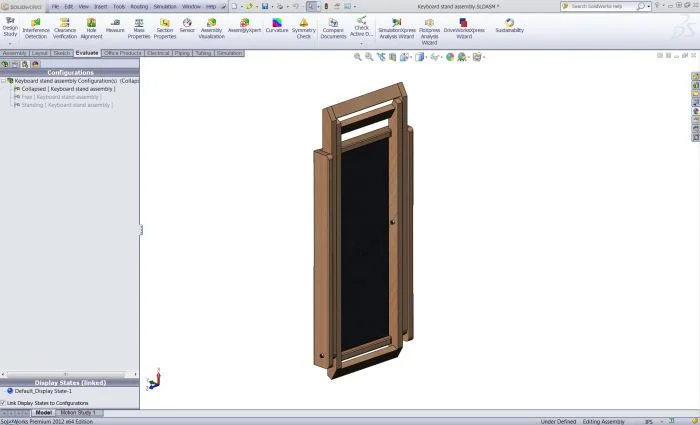Toggle Link Display States to Configurations checkbox
The image size is (700, 425).
point(4,403)
